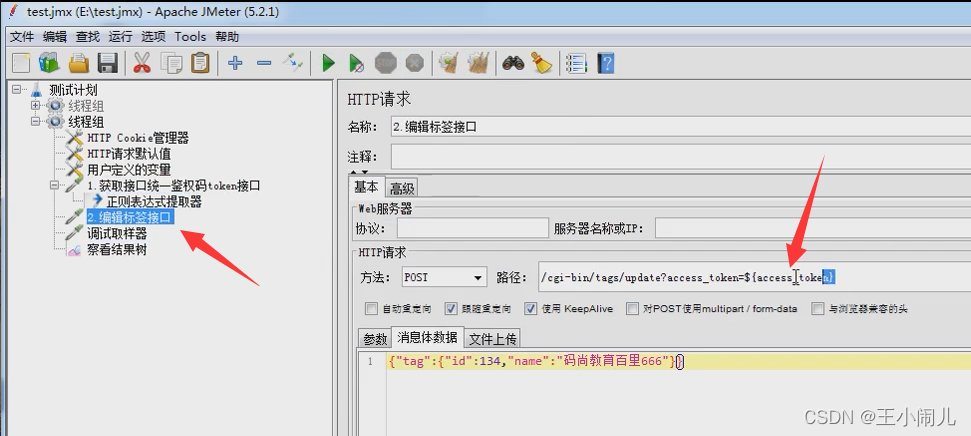Open the 帮助 menu

coord(227,37)
